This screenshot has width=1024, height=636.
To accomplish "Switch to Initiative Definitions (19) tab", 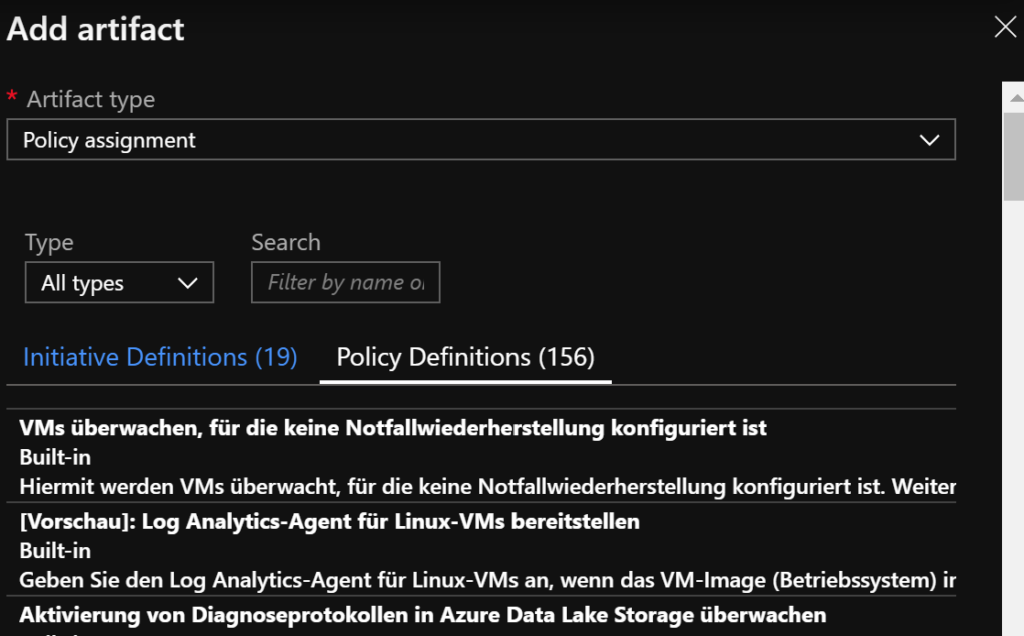I will [160, 357].
